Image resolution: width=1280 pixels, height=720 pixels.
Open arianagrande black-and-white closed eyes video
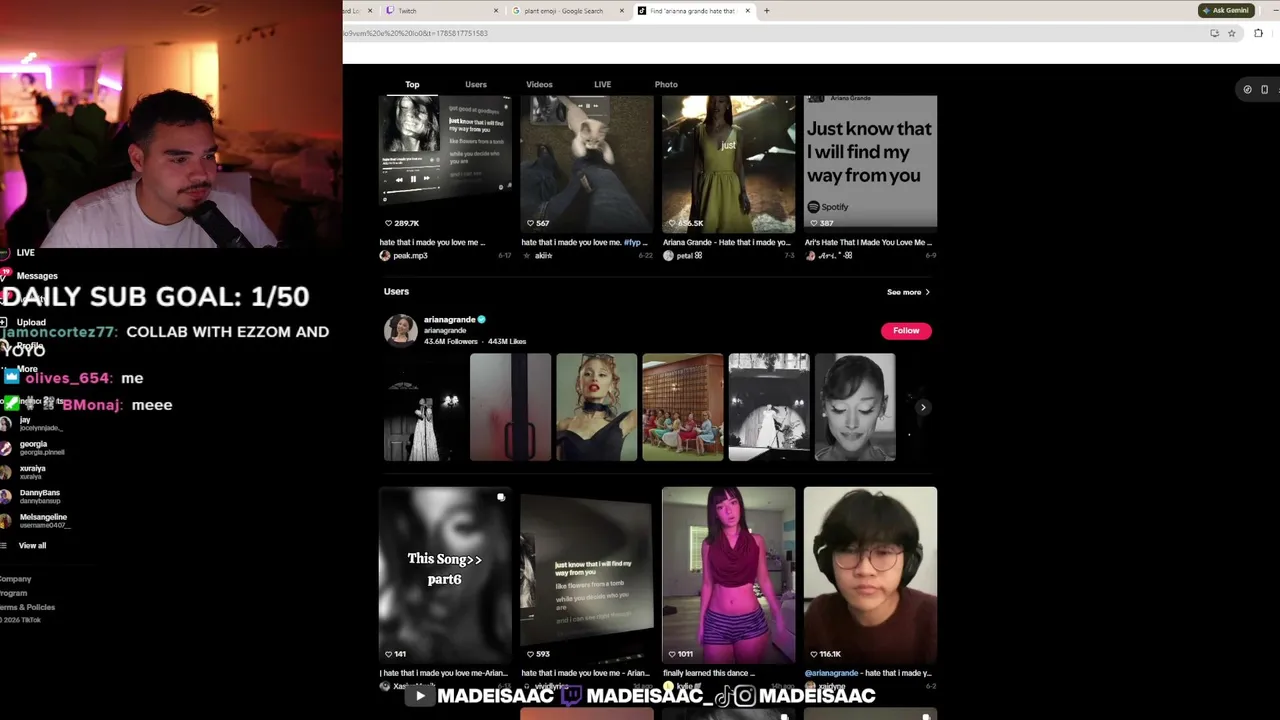tap(855, 407)
